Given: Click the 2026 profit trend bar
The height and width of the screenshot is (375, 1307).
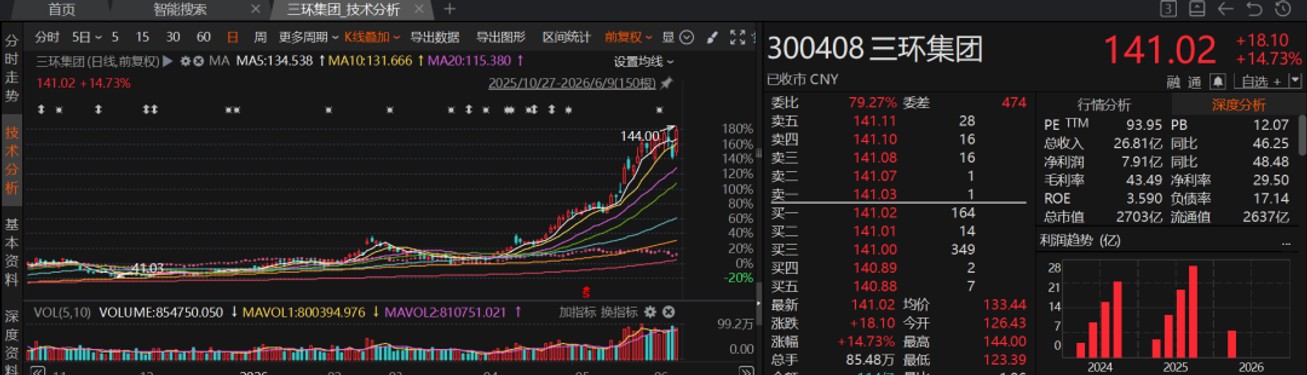Looking at the screenshot, I should (1231, 344).
